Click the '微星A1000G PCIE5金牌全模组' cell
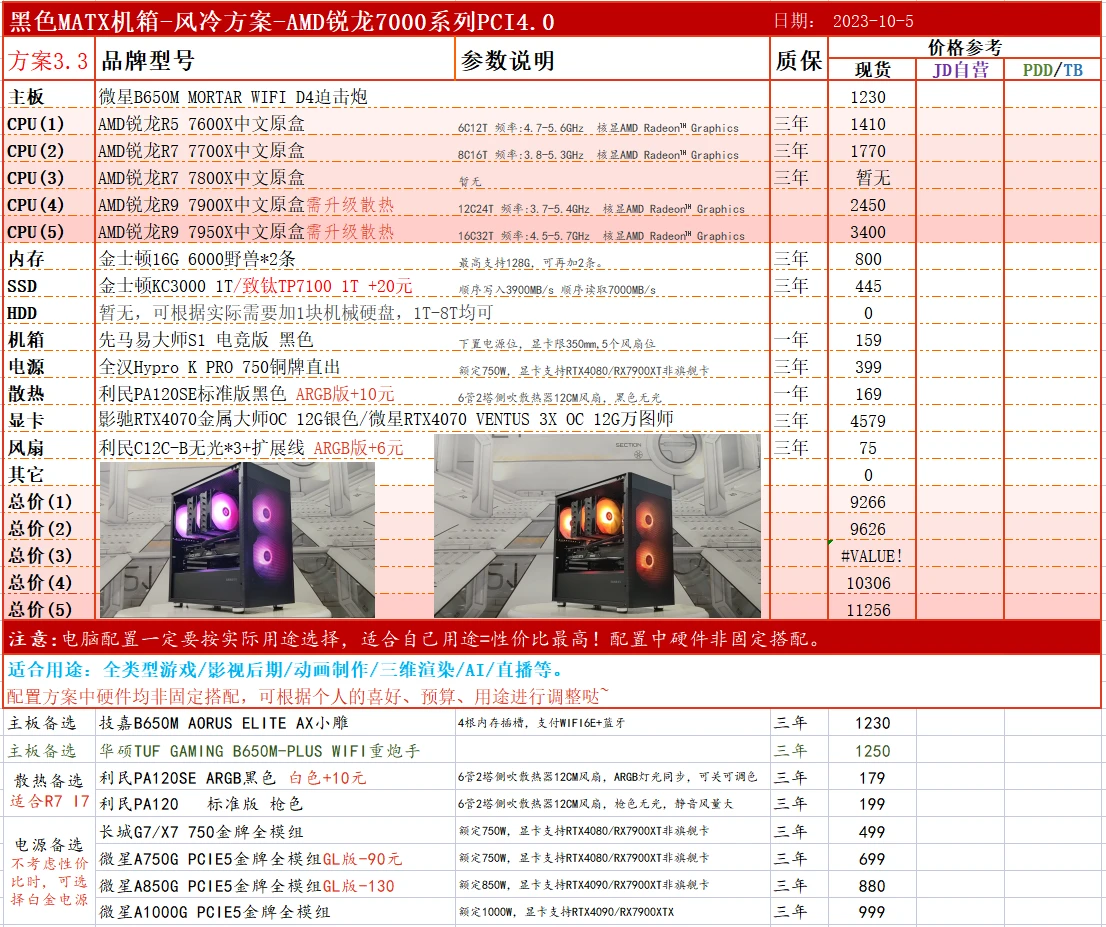Viewport: 1106px width, 927px height. coord(214,911)
